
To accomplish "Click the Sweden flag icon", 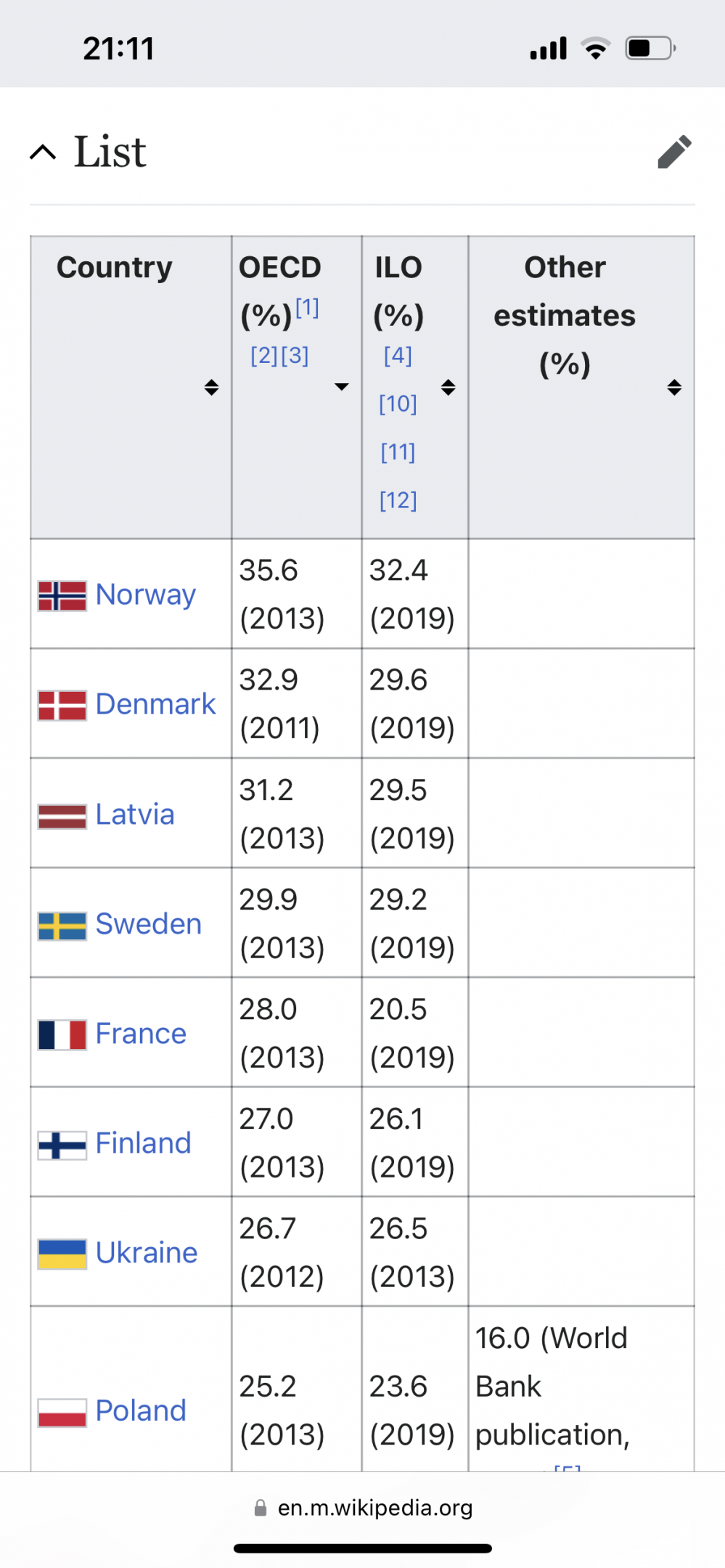I will click(62, 926).
